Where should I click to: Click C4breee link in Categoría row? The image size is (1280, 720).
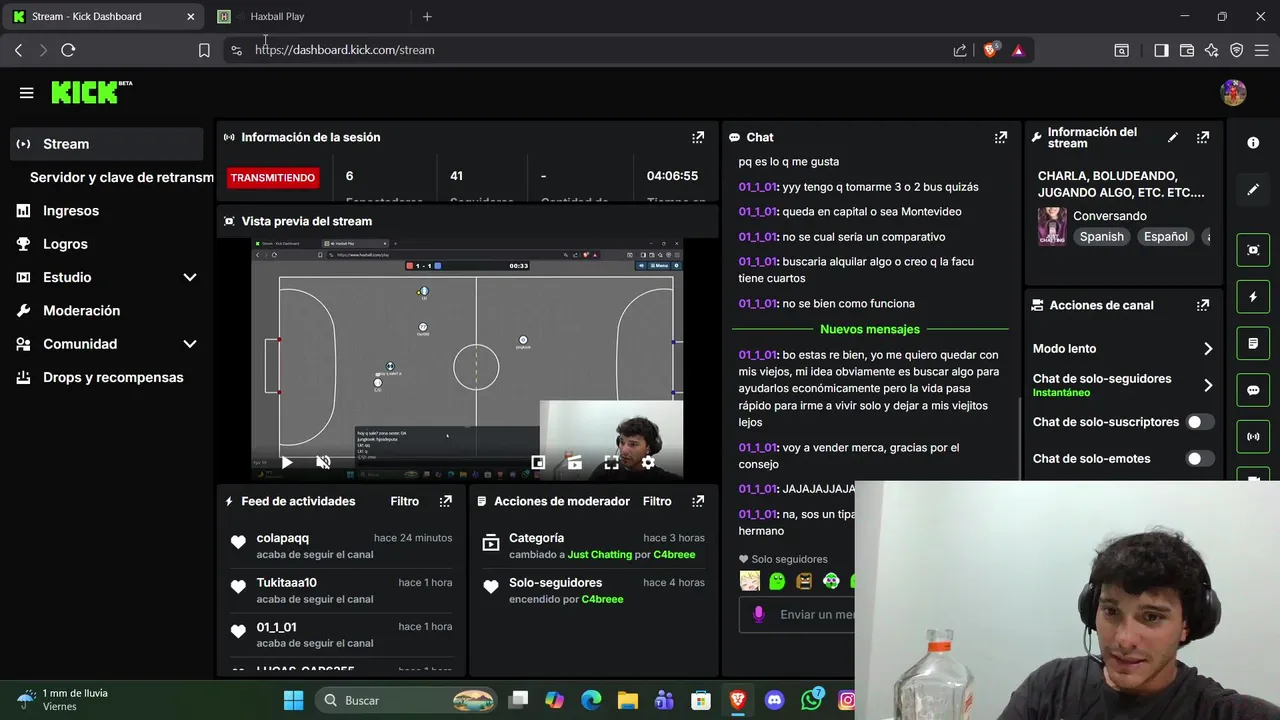(x=674, y=555)
